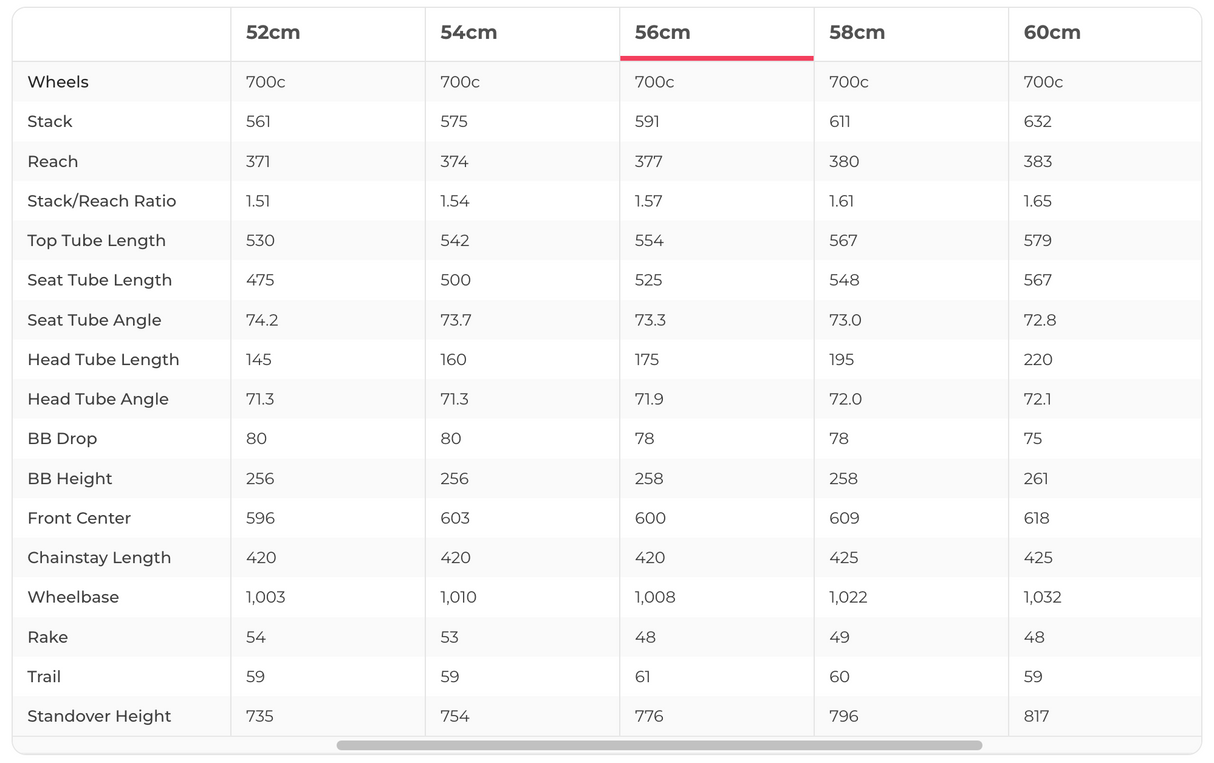Image resolution: width=1214 pixels, height=763 pixels.
Task: Click the Stack/Reach Ratio row label
Action: tap(102, 201)
